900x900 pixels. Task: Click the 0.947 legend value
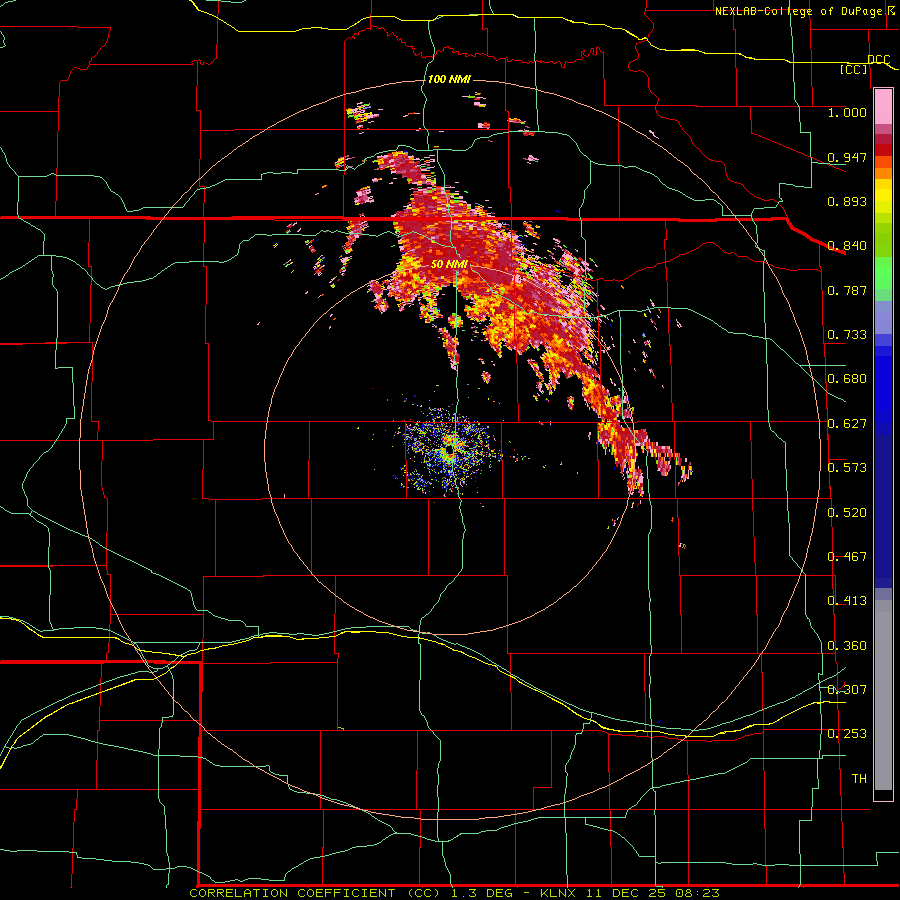coord(847,157)
